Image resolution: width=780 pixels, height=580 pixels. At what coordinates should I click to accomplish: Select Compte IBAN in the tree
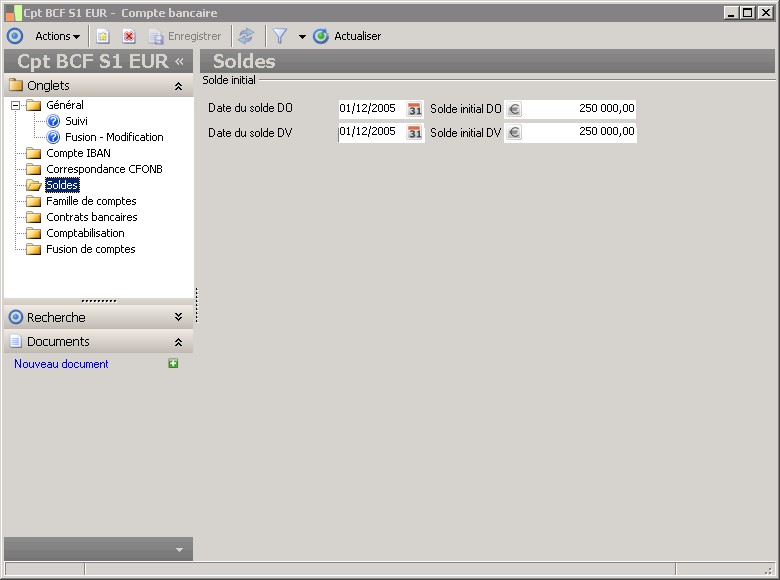click(x=78, y=153)
